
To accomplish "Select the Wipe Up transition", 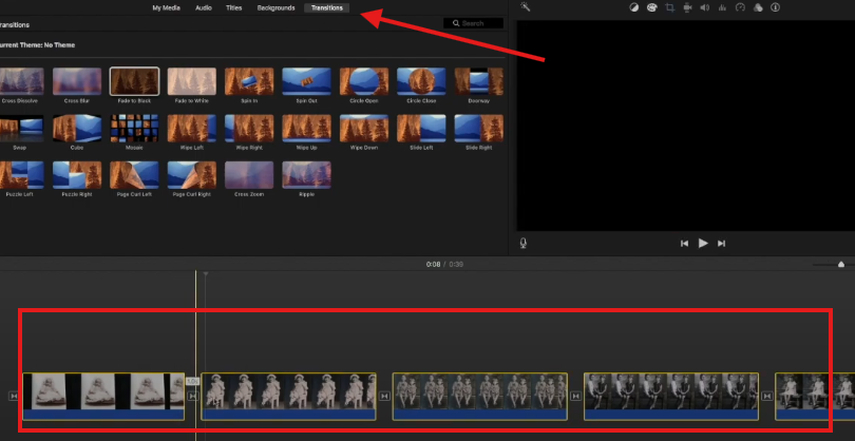I will click(306, 129).
